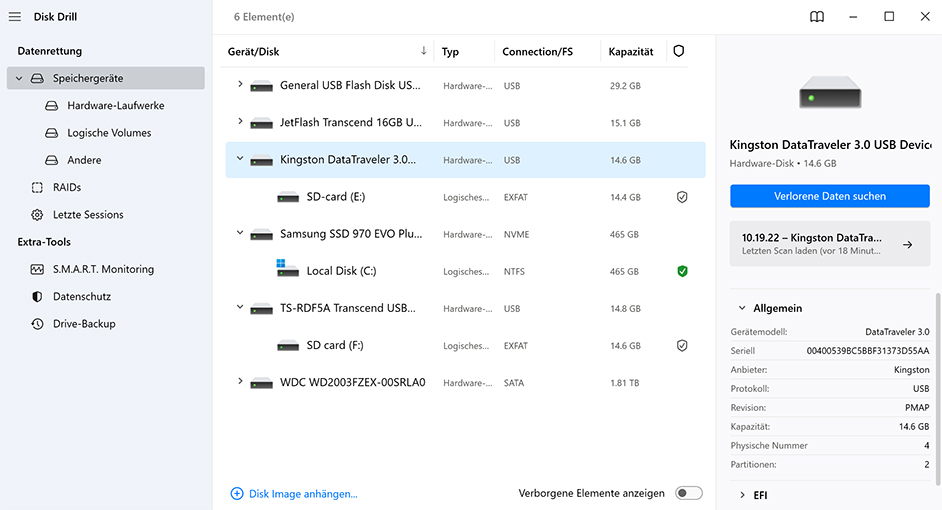Image resolution: width=942 pixels, height=510 pixels.
Task: Collapse the Allgemein details section
Action: (x=742, y=308)
